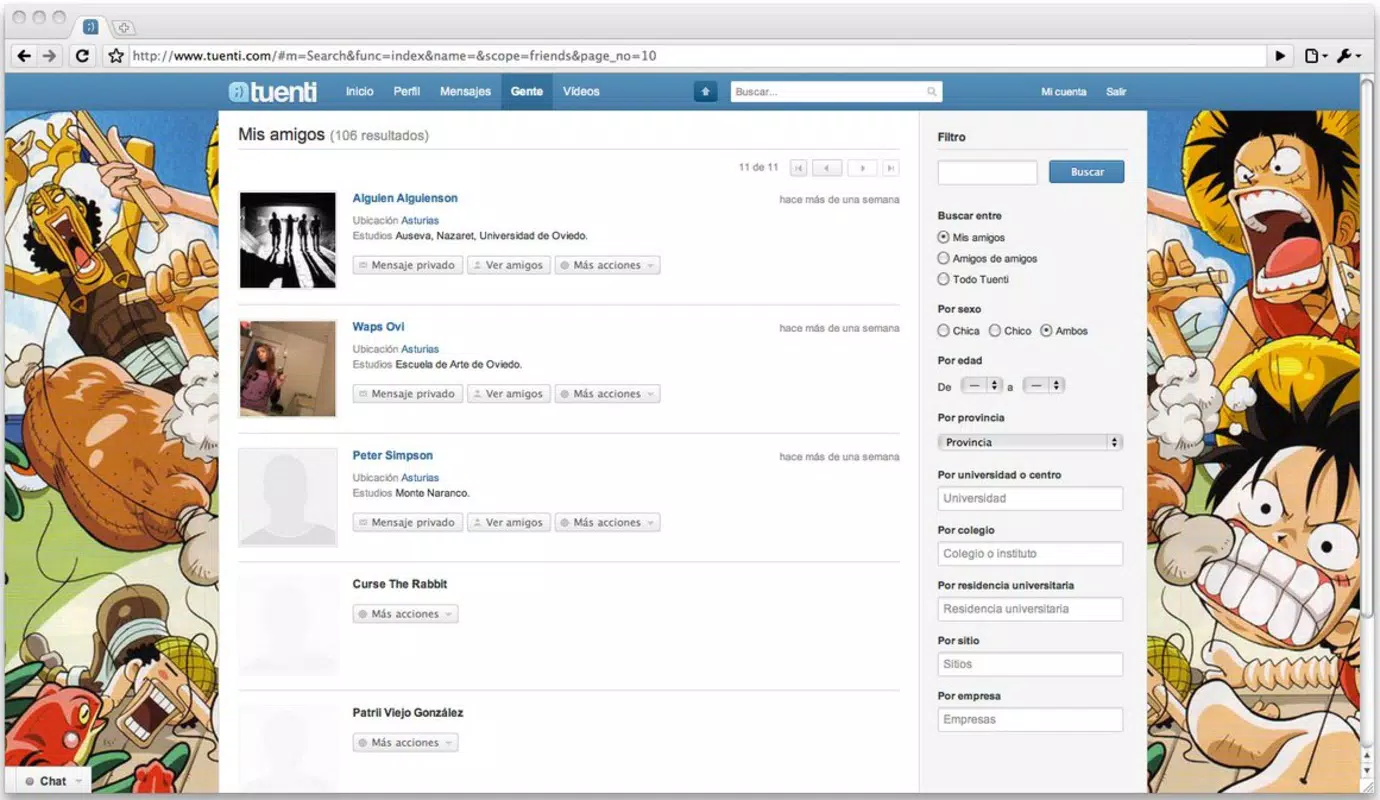Click the Salir link
This screenshot has height=800, width=1380.
[1116, 92]
